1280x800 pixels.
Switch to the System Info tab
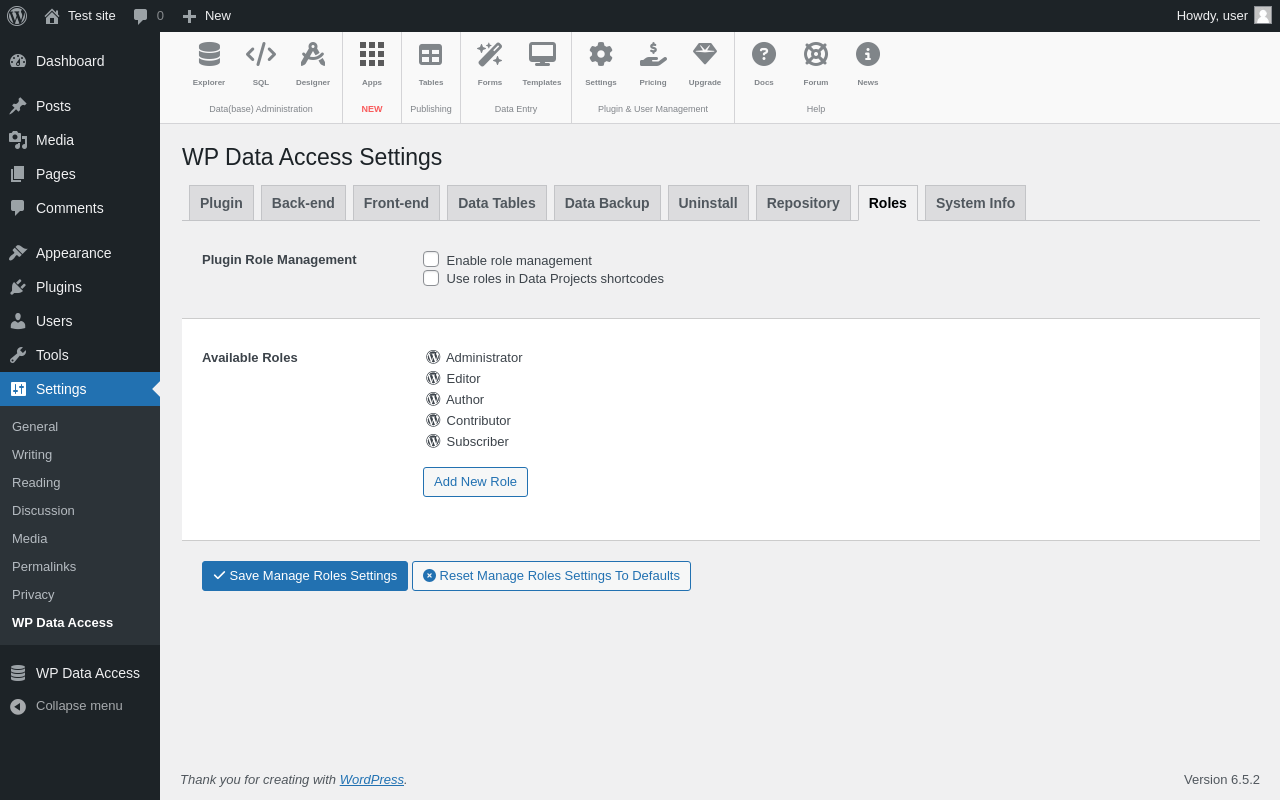coord(975,203)
